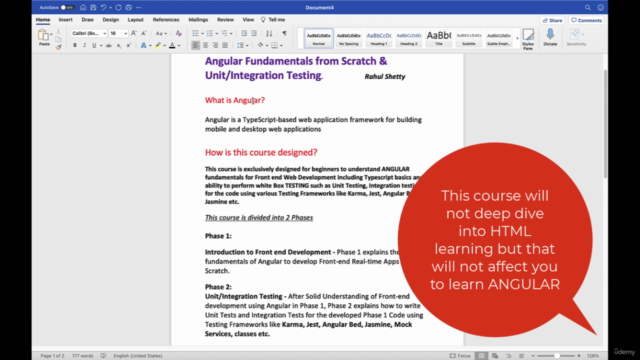Apply subscript formatting
The width and height of the screenshot is (640, 360).
119,45
